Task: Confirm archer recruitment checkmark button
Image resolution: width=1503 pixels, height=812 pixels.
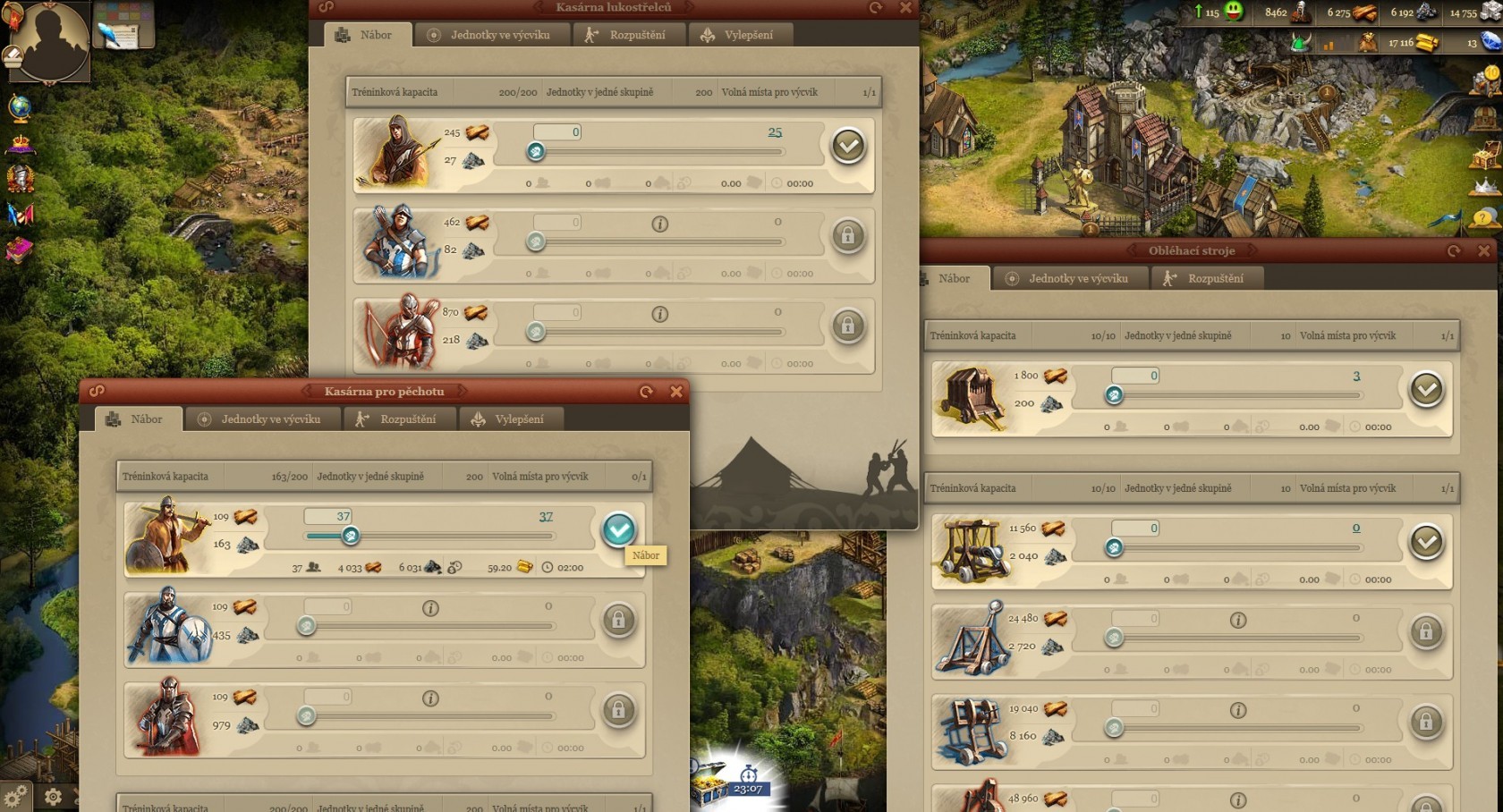Action: 848,146
